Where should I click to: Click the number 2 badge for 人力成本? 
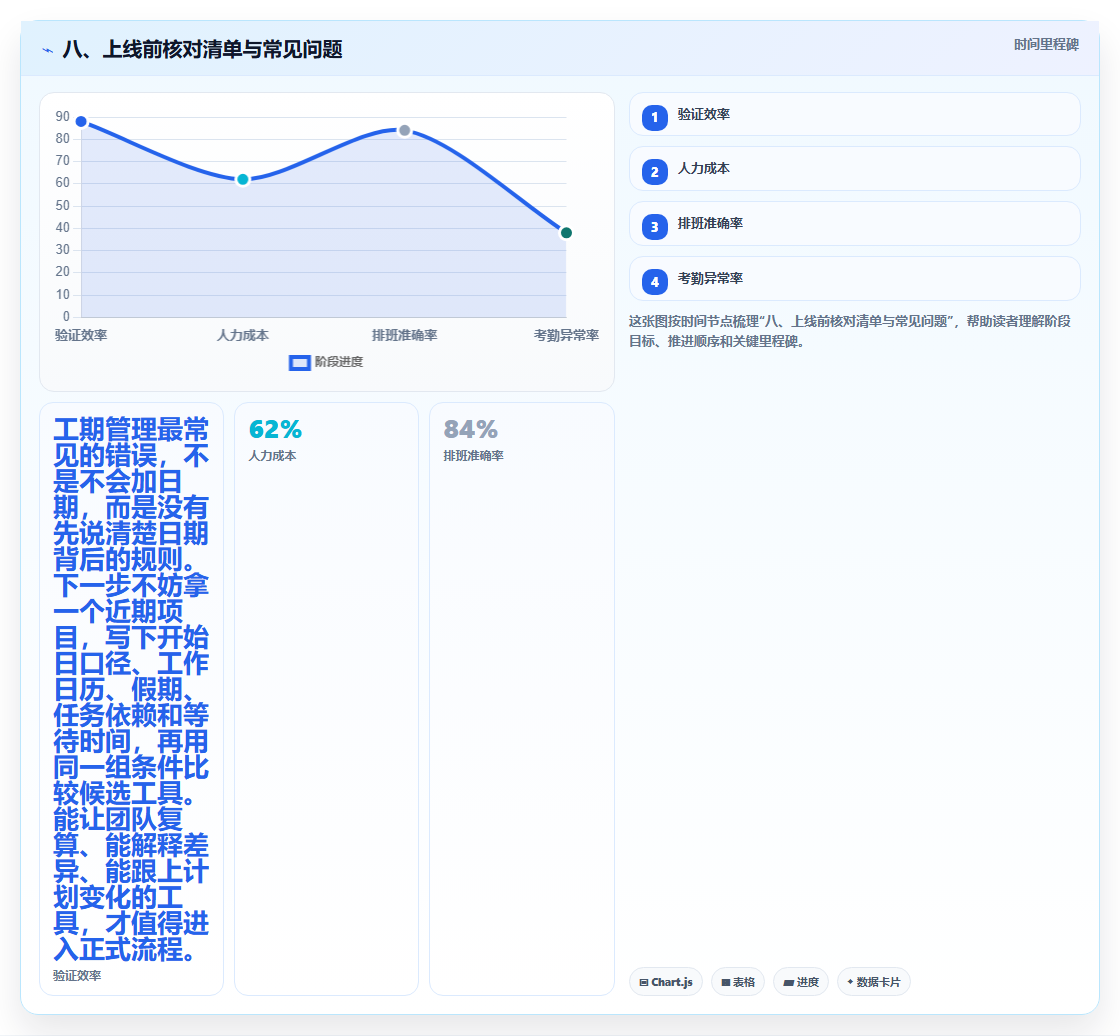pyautogui.click(x=654, y=171)
